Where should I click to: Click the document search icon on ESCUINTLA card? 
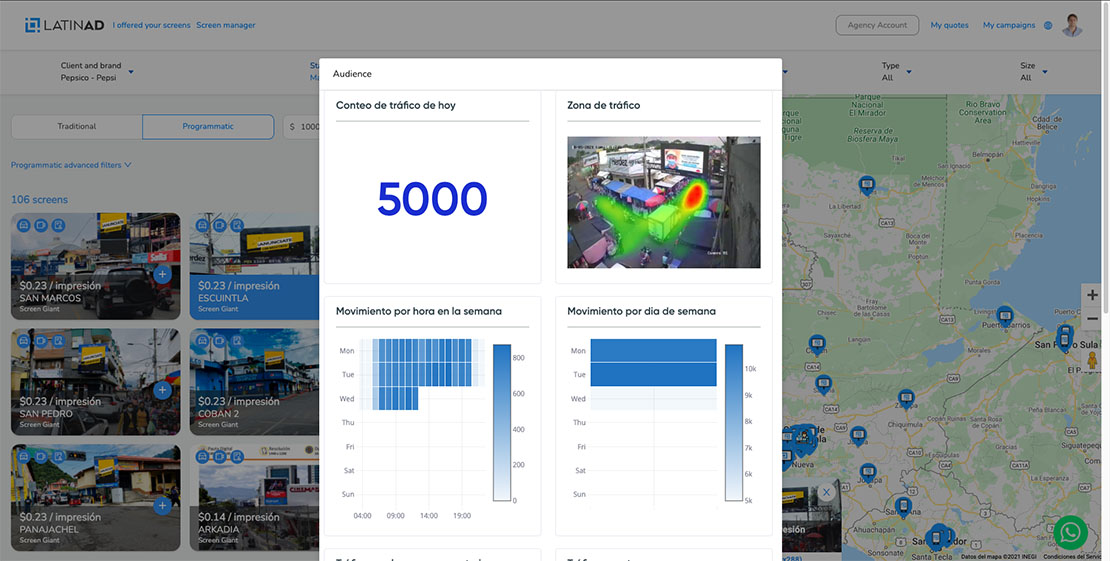(x=237, y=225)
